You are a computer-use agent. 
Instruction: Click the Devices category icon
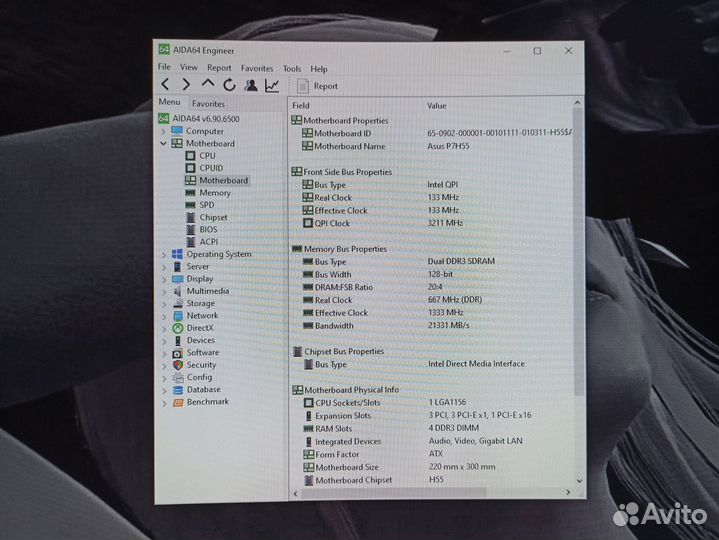[178, 341]
